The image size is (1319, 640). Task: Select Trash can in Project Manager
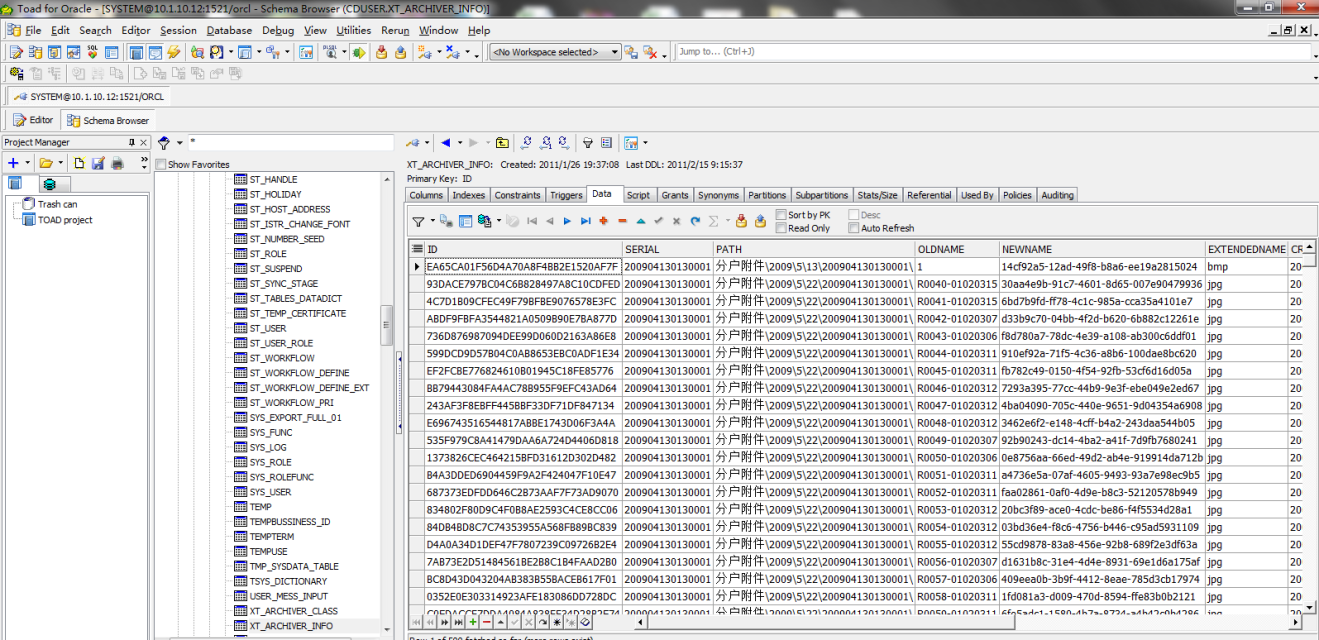click(57, 204)
